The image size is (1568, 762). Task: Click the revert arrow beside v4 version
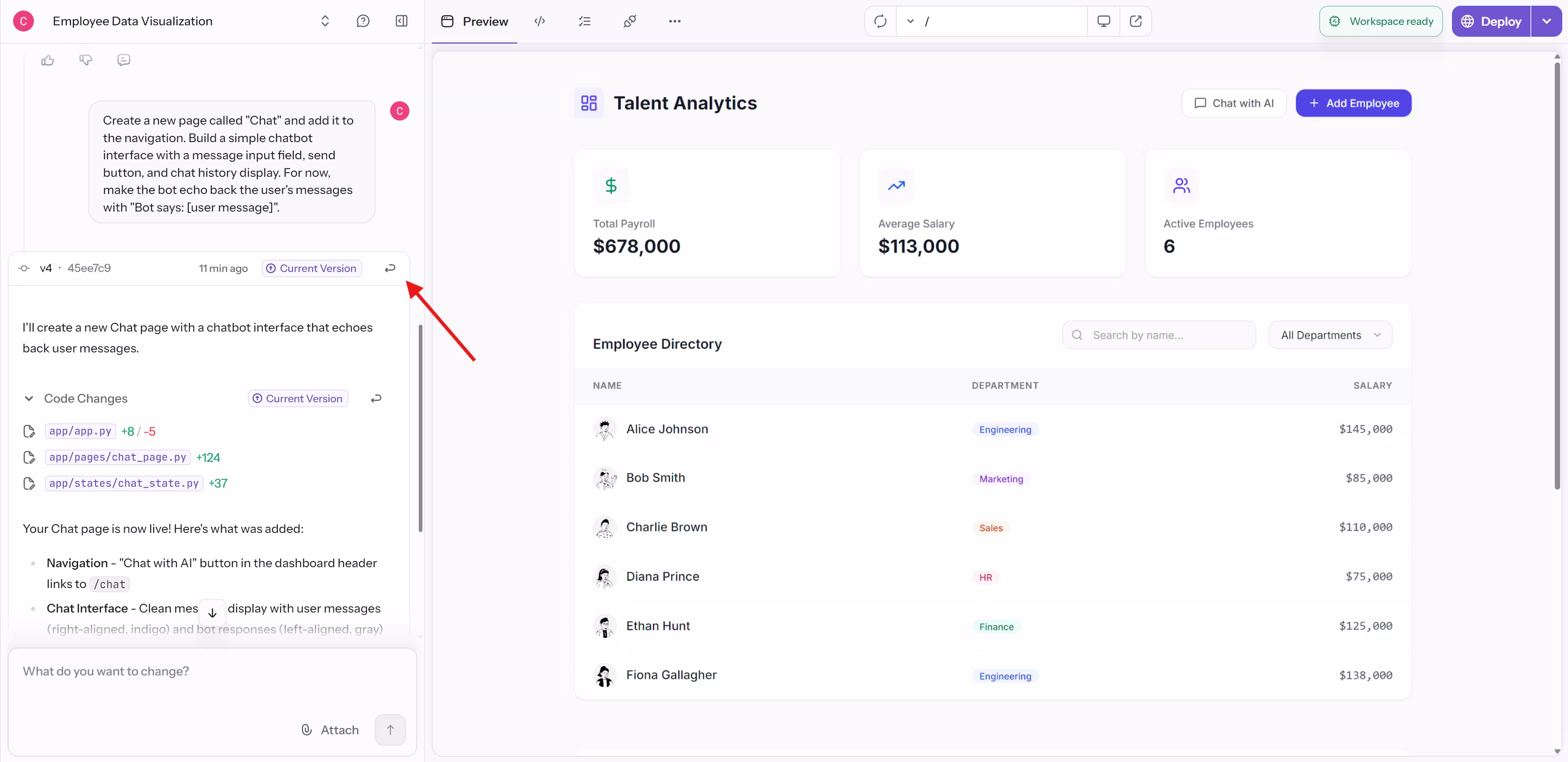390,268
